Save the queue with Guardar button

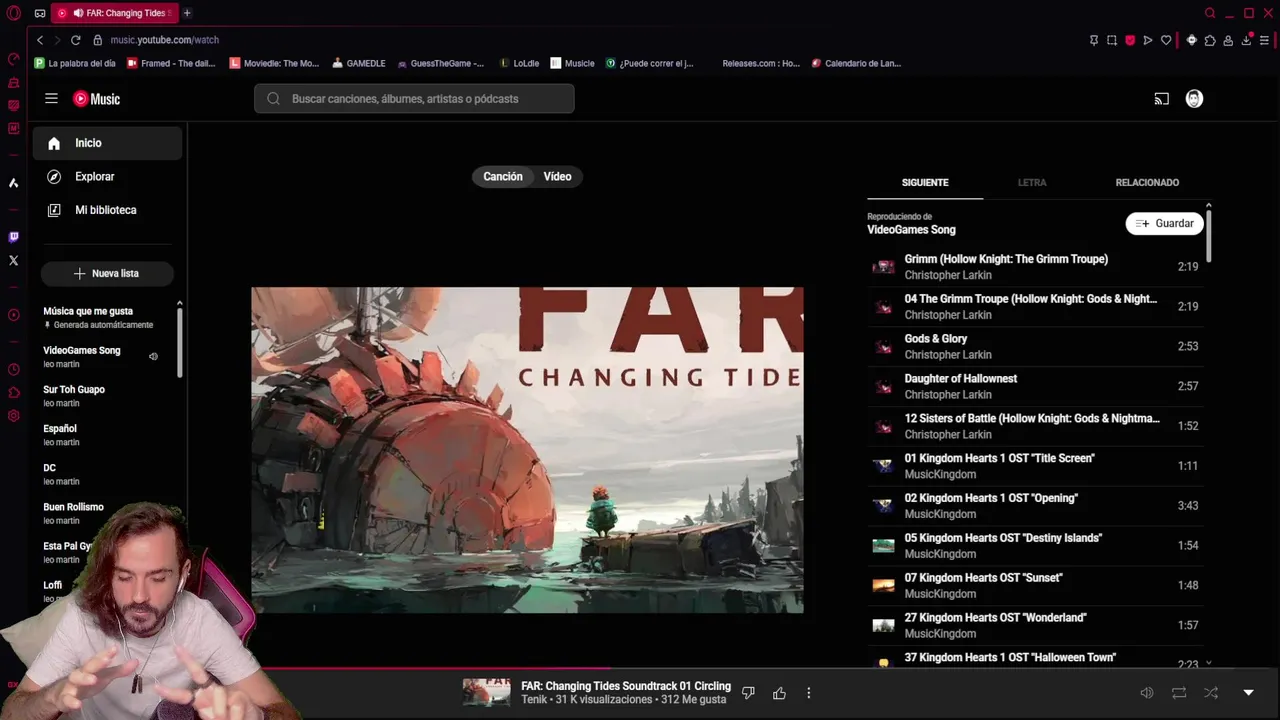[x=1164, y=224]
